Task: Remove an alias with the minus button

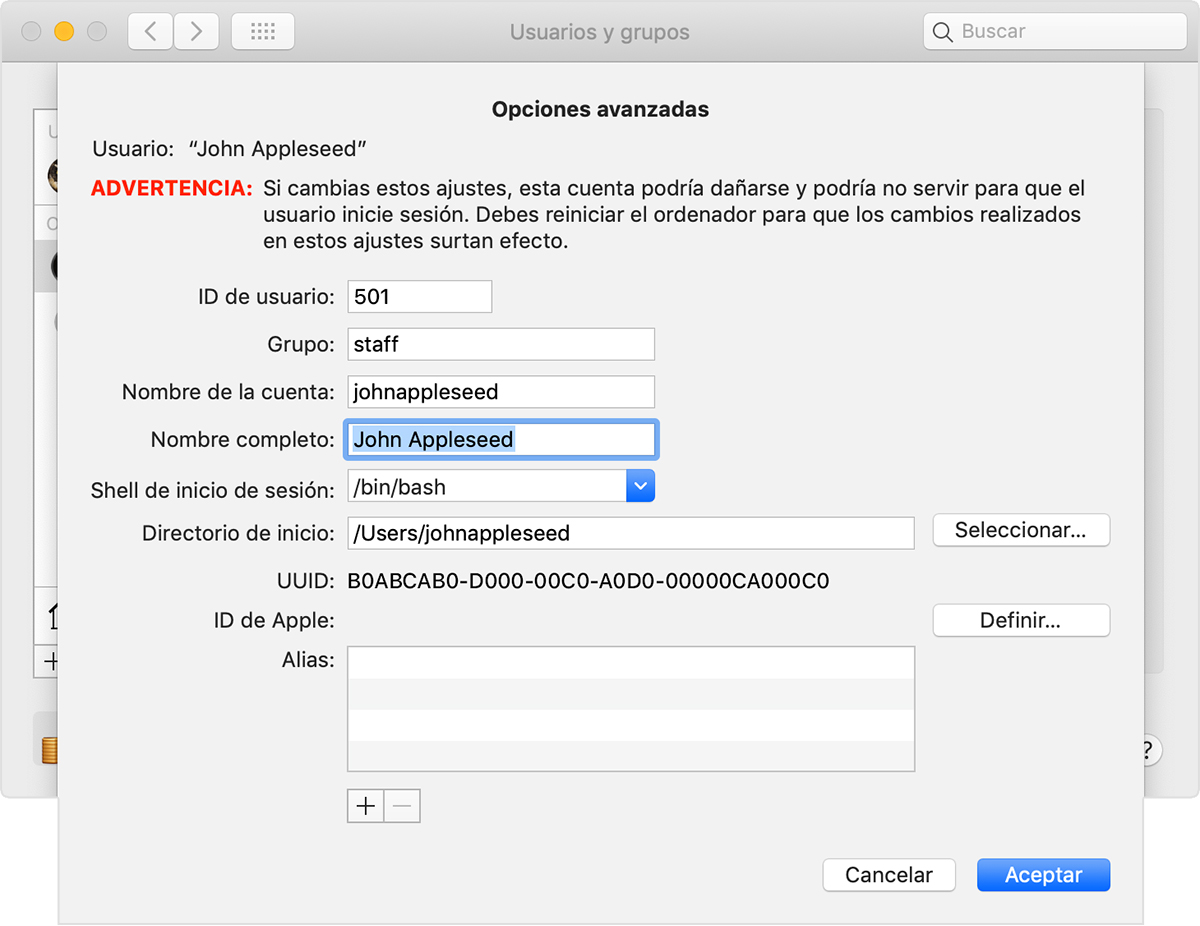Action: [402, 806]
